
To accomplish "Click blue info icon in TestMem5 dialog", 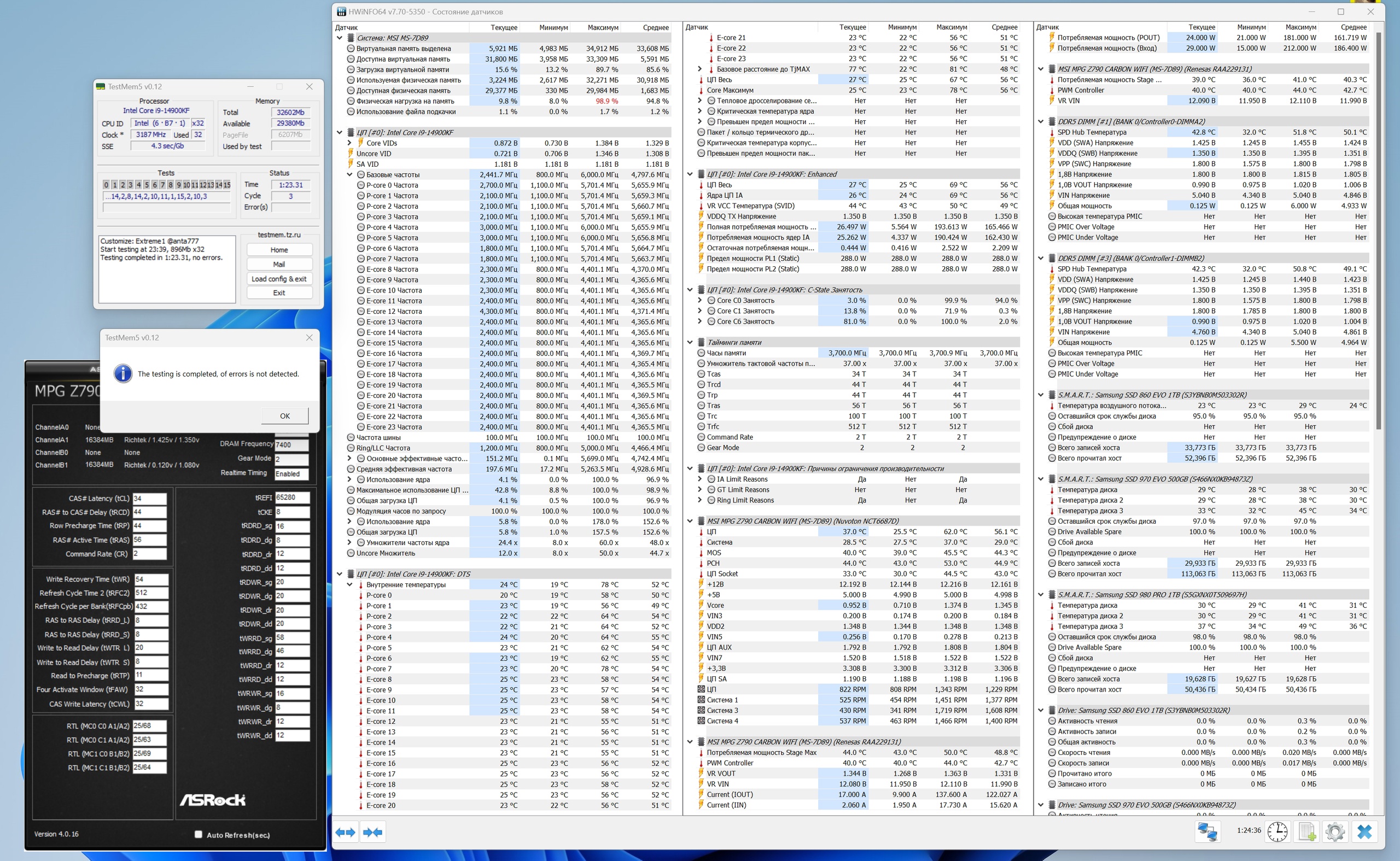I will click(122, 373).
